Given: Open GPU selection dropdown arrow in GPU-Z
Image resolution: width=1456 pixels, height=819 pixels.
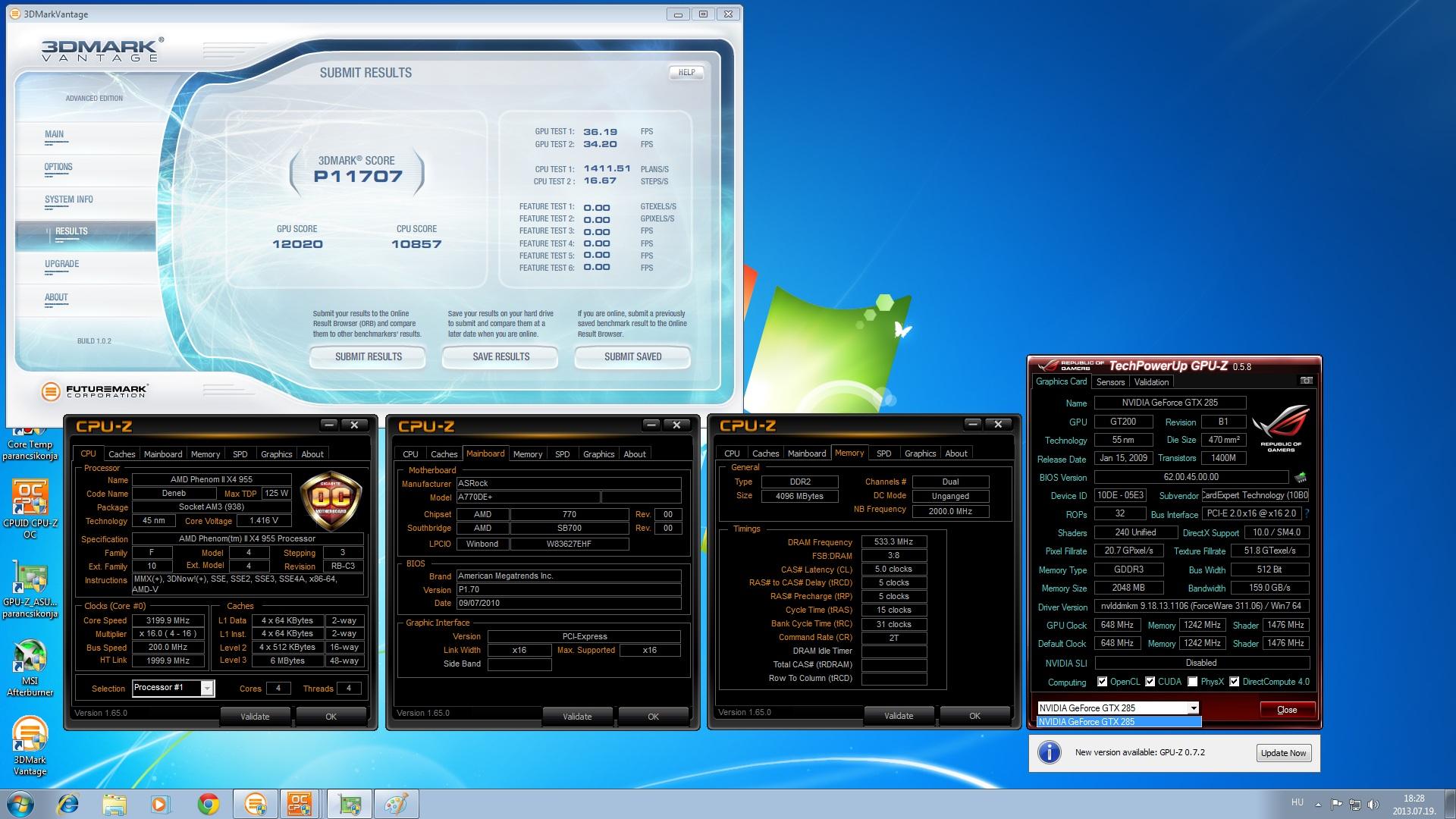Looking at the screenshot, I should tap(1193, 708).
